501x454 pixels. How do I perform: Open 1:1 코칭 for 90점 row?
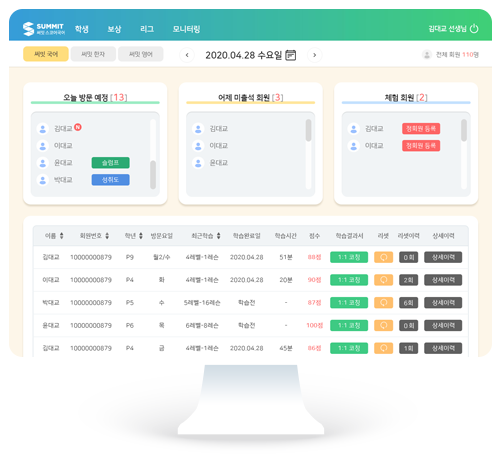tap(349, 280)
